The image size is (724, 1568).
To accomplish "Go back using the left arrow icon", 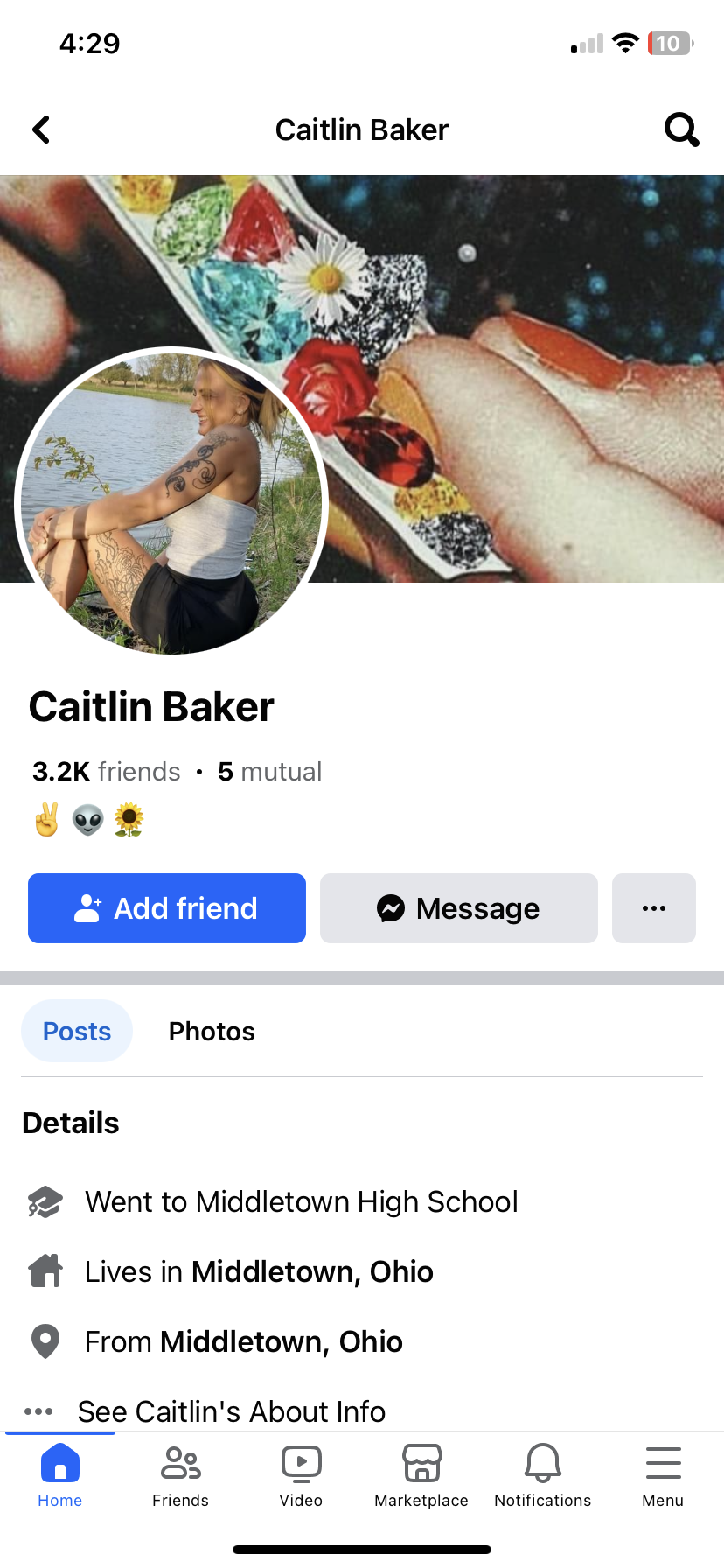I will point(41,129).
